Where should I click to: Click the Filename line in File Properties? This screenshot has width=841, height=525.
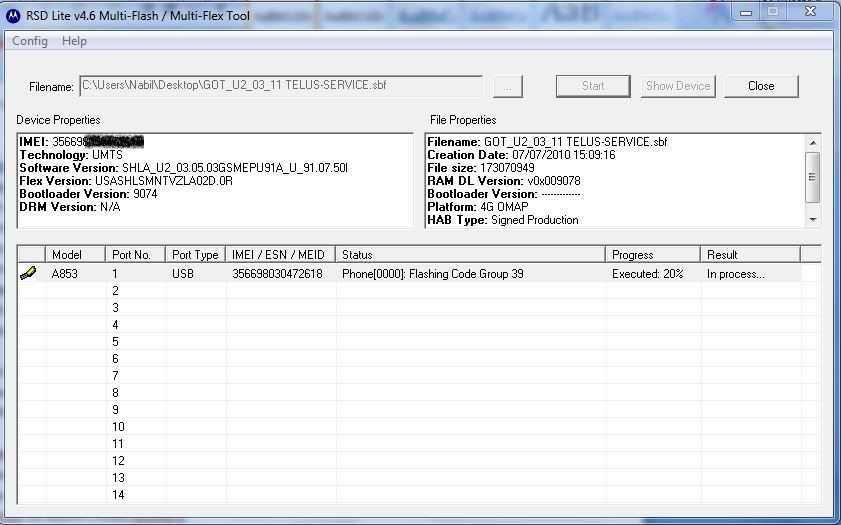(x=547, y=142)
